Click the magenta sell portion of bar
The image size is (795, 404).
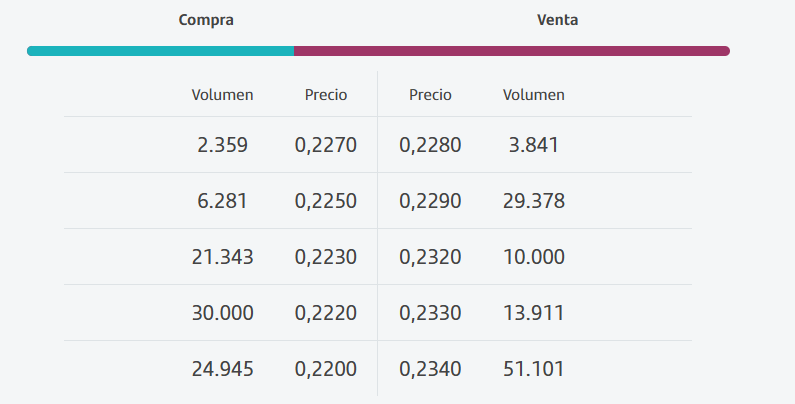511,51
